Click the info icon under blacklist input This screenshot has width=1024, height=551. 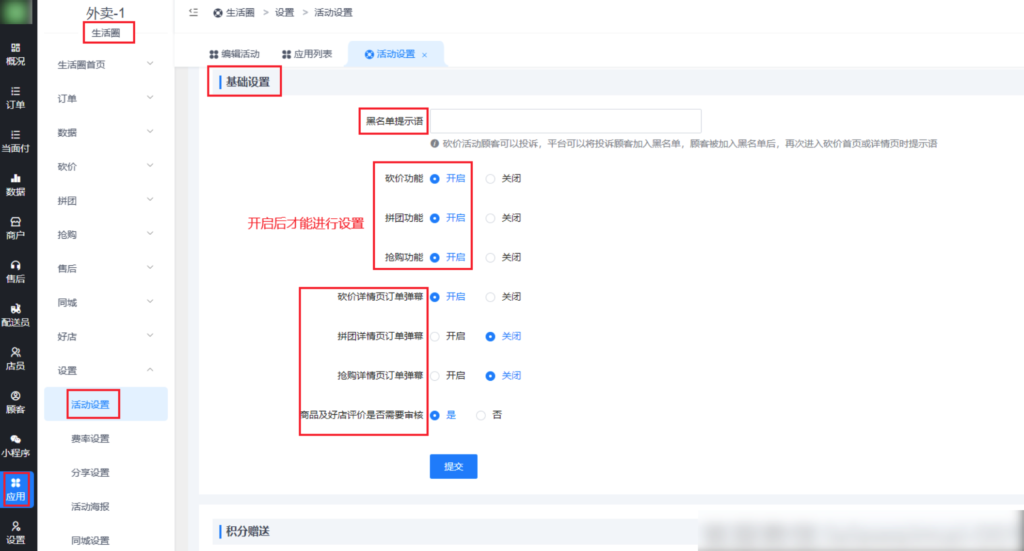coord(434,144)
